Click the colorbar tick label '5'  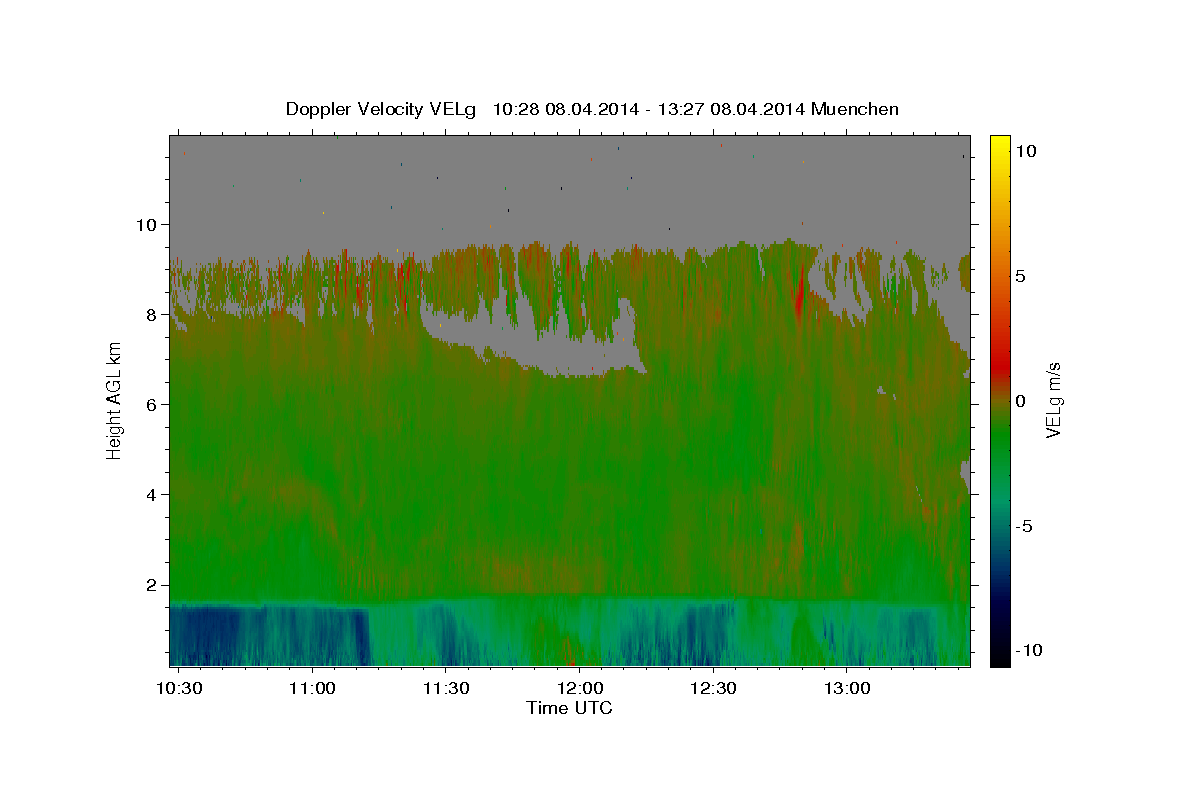click(1020, 276)
